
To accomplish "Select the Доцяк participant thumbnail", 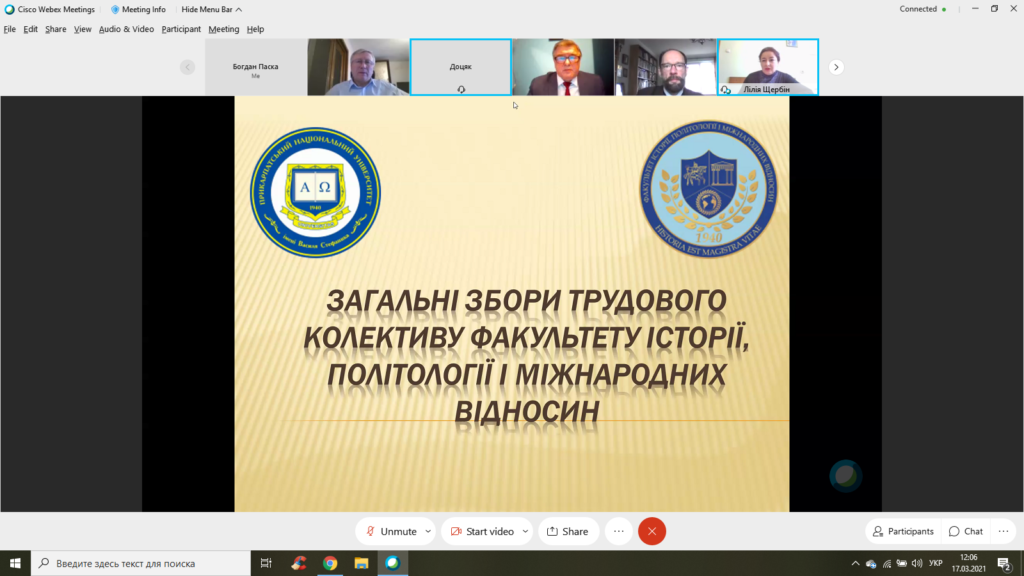I will (x=461, y=67).
